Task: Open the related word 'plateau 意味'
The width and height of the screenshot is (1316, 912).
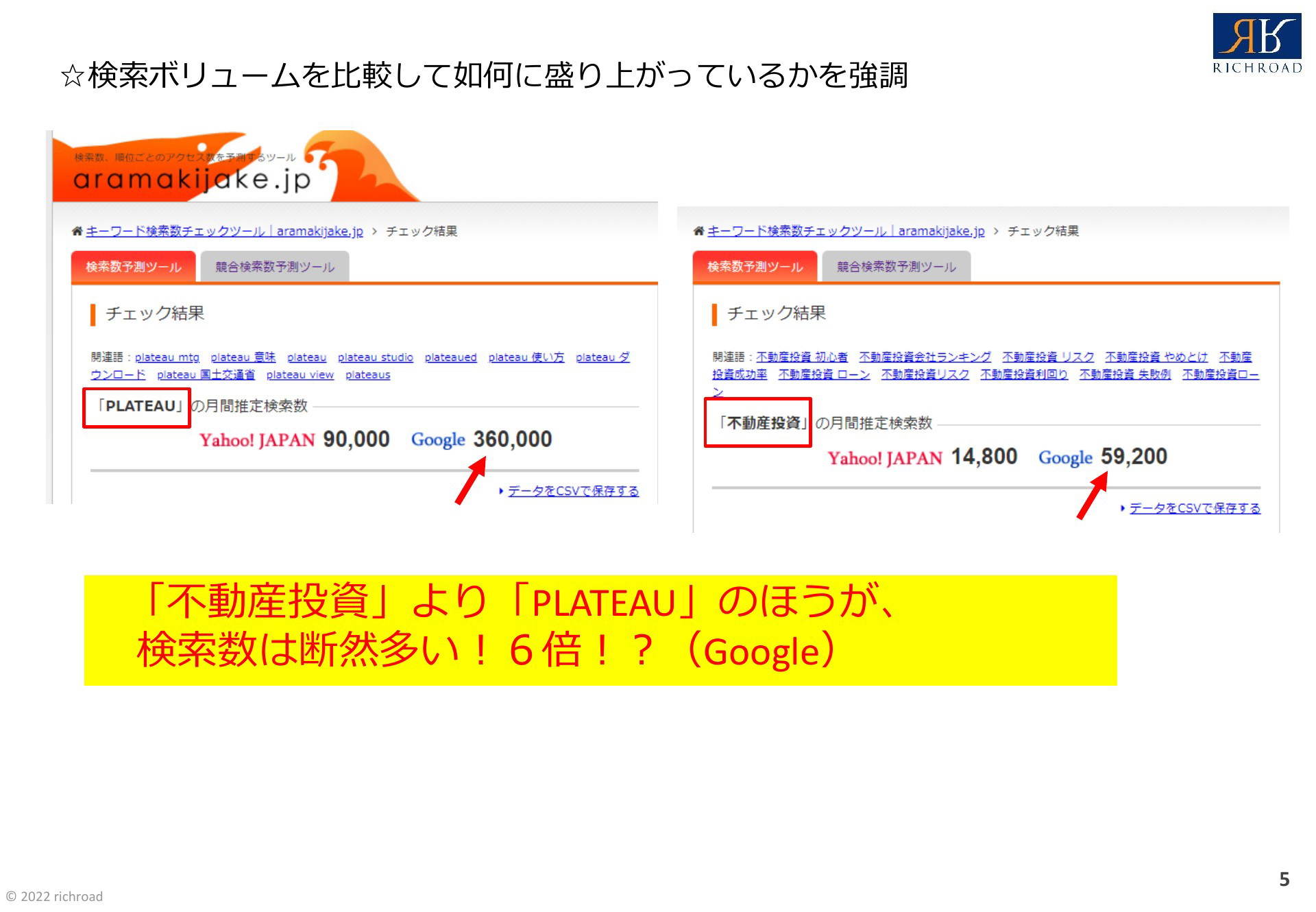Action: tap(243, 357)
